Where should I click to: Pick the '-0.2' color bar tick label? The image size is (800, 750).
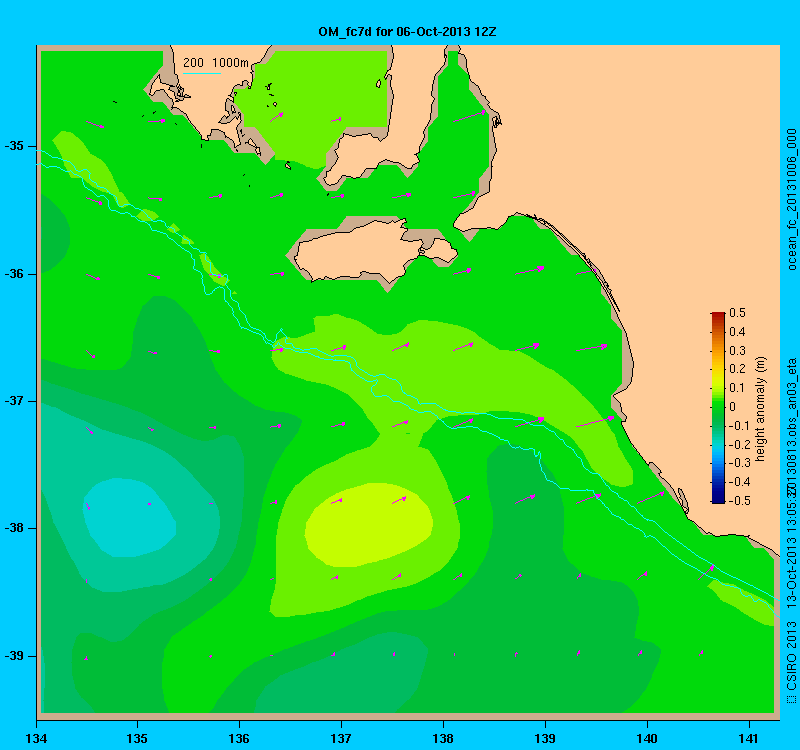(739, 444)
